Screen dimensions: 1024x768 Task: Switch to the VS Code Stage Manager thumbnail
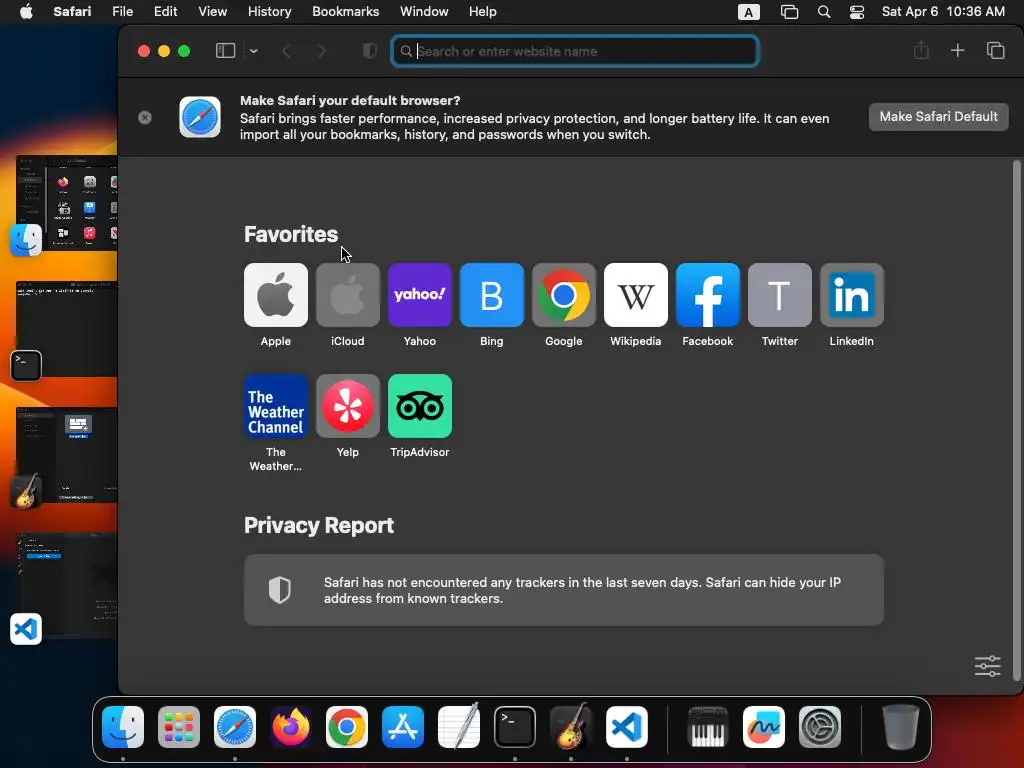(x=67, y=585)
